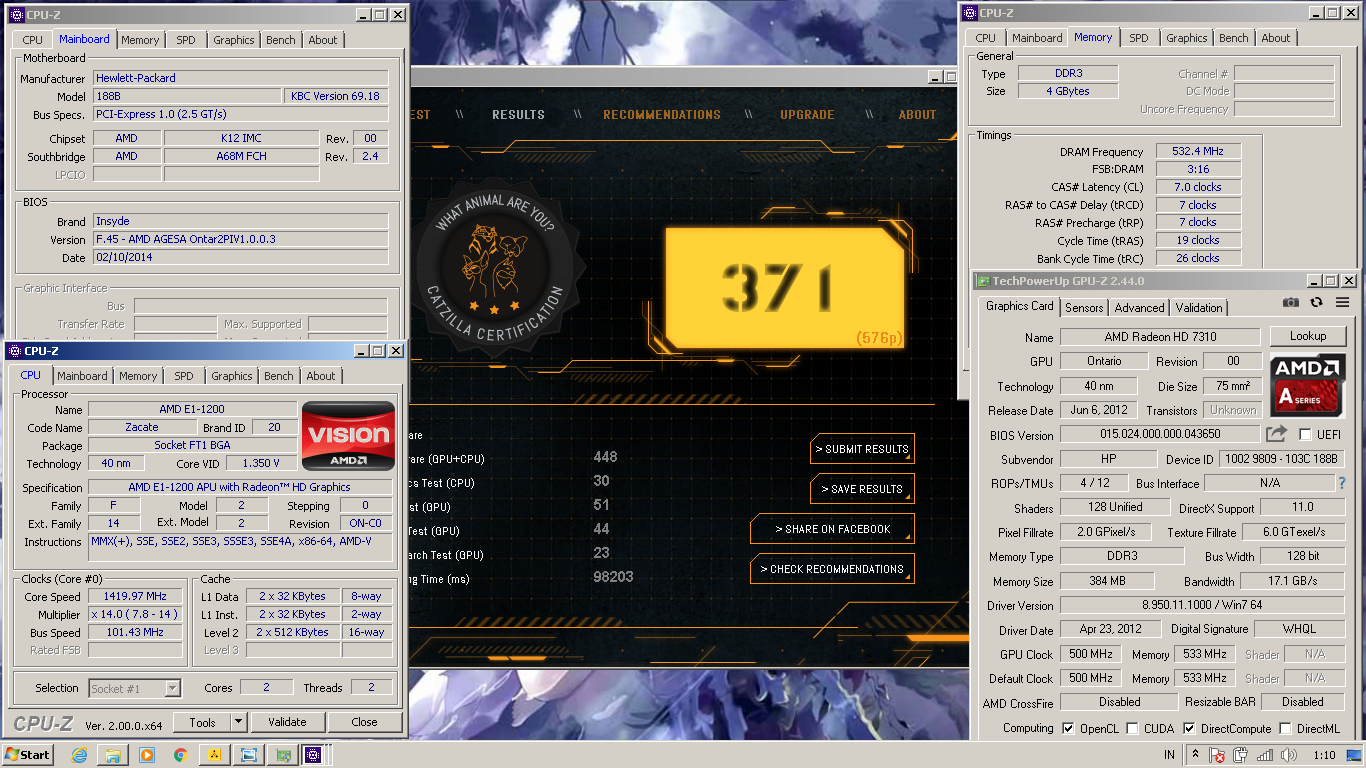Open Action Center flag icon in tray
The height and width of the screenshot is (768, 1366).
[1219, 755]
